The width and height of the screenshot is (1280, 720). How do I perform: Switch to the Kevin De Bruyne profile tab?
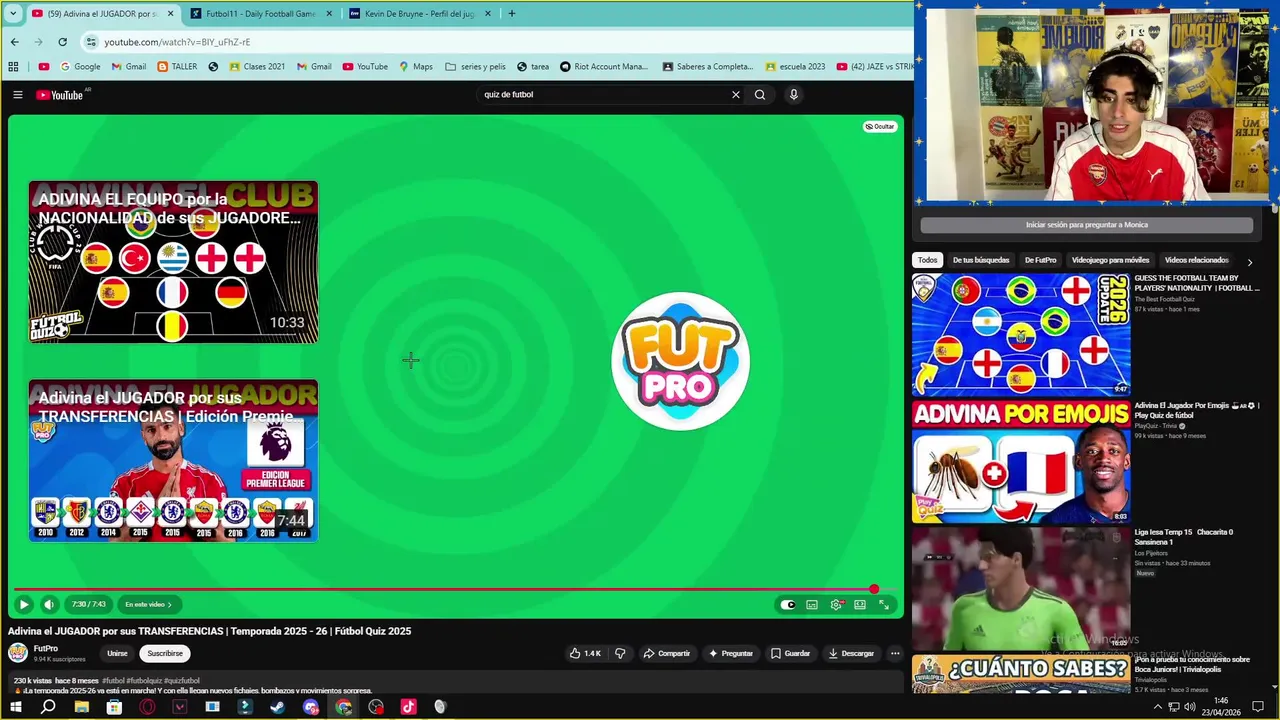point(421,14)
